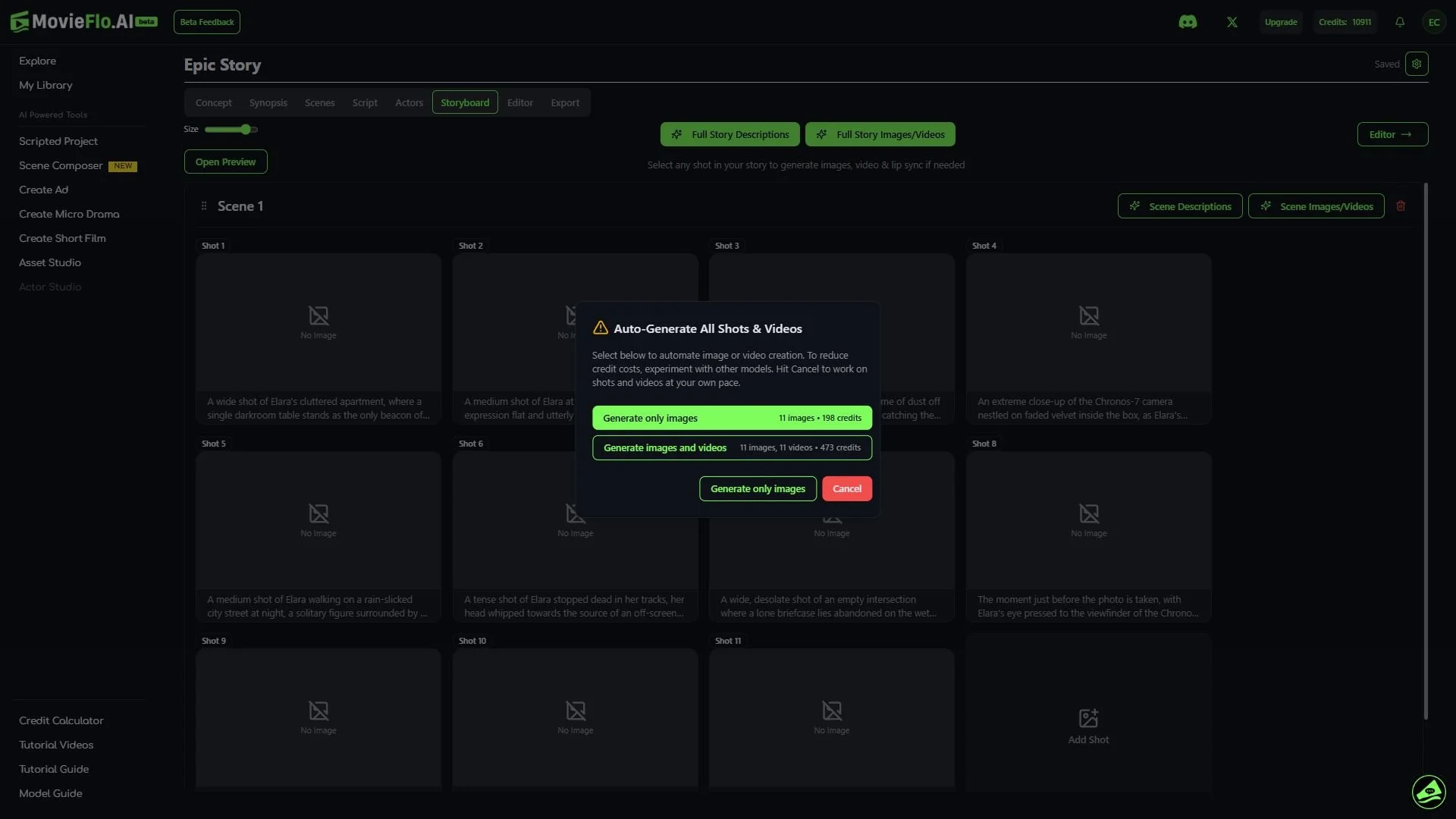The width and height of the screenshot is (1456, 819).
Task: Open MovieFlo's X (Twitter) link
Action: click(1232, 22)
